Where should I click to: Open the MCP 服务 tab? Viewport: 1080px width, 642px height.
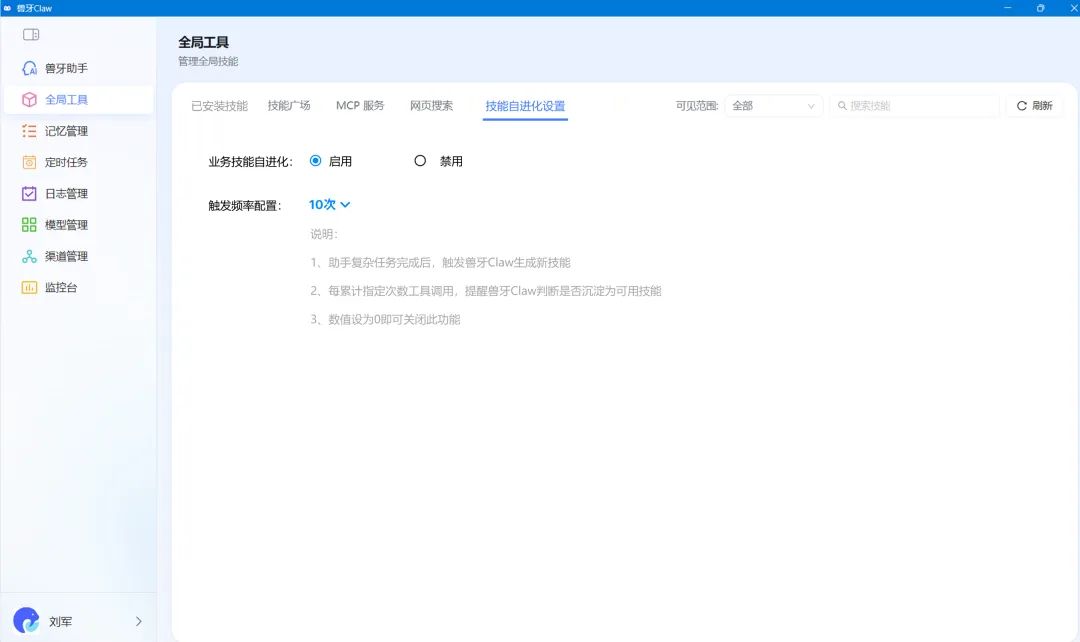360,105
